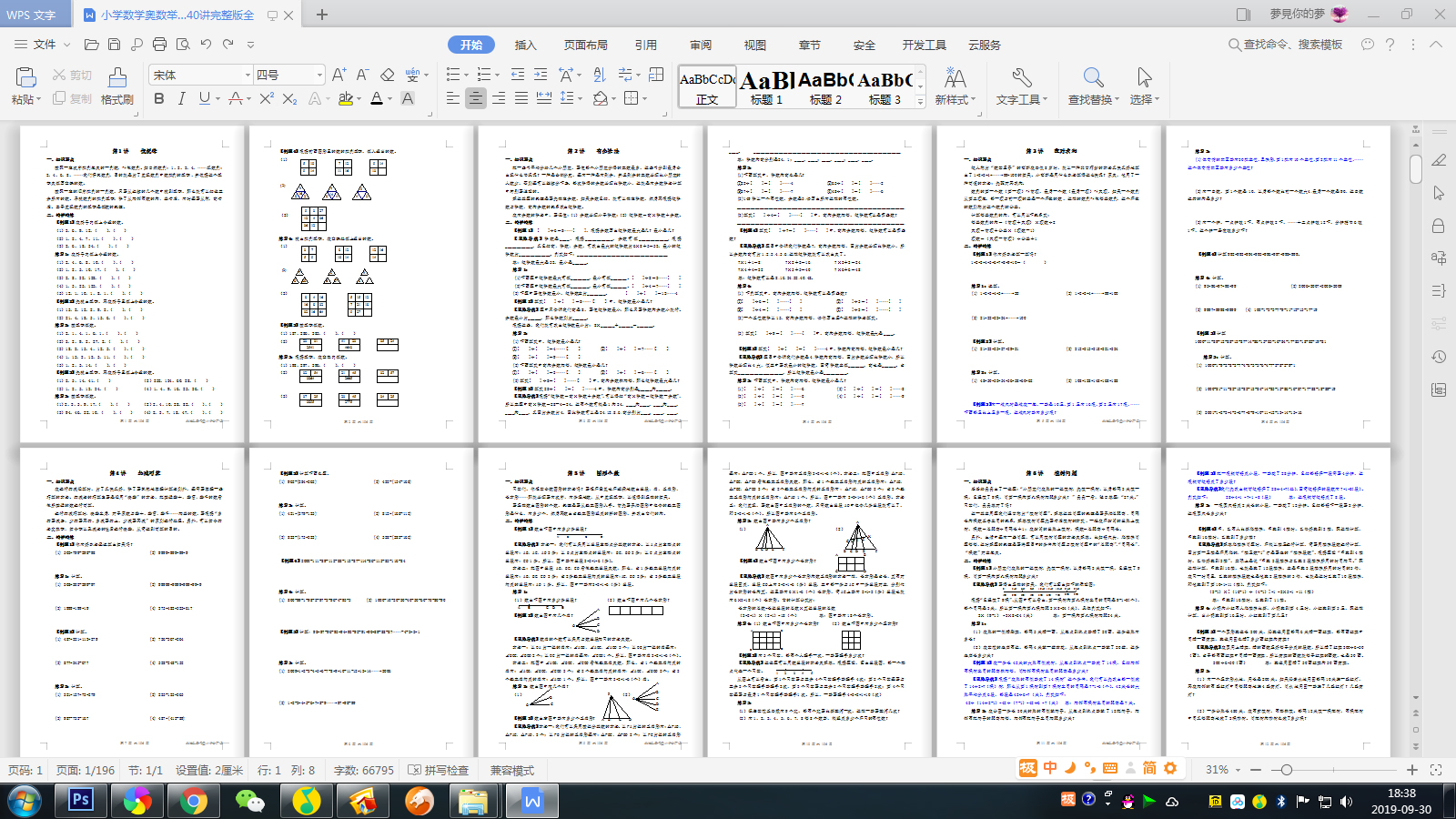This screenshot has height=819, width=1456.
Task: Toggle center alignment
Action: pyautogui.click(x=476, y=98)
